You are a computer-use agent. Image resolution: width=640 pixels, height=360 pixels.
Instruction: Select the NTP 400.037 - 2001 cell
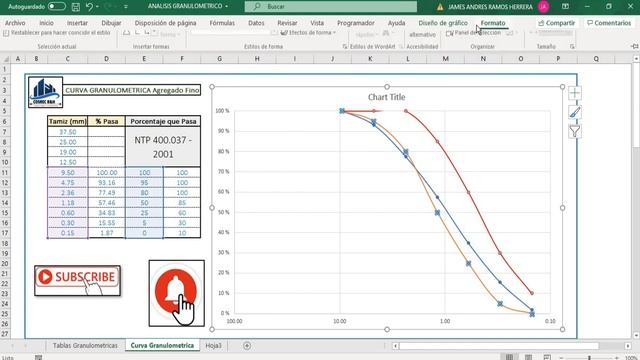point(163,147)
